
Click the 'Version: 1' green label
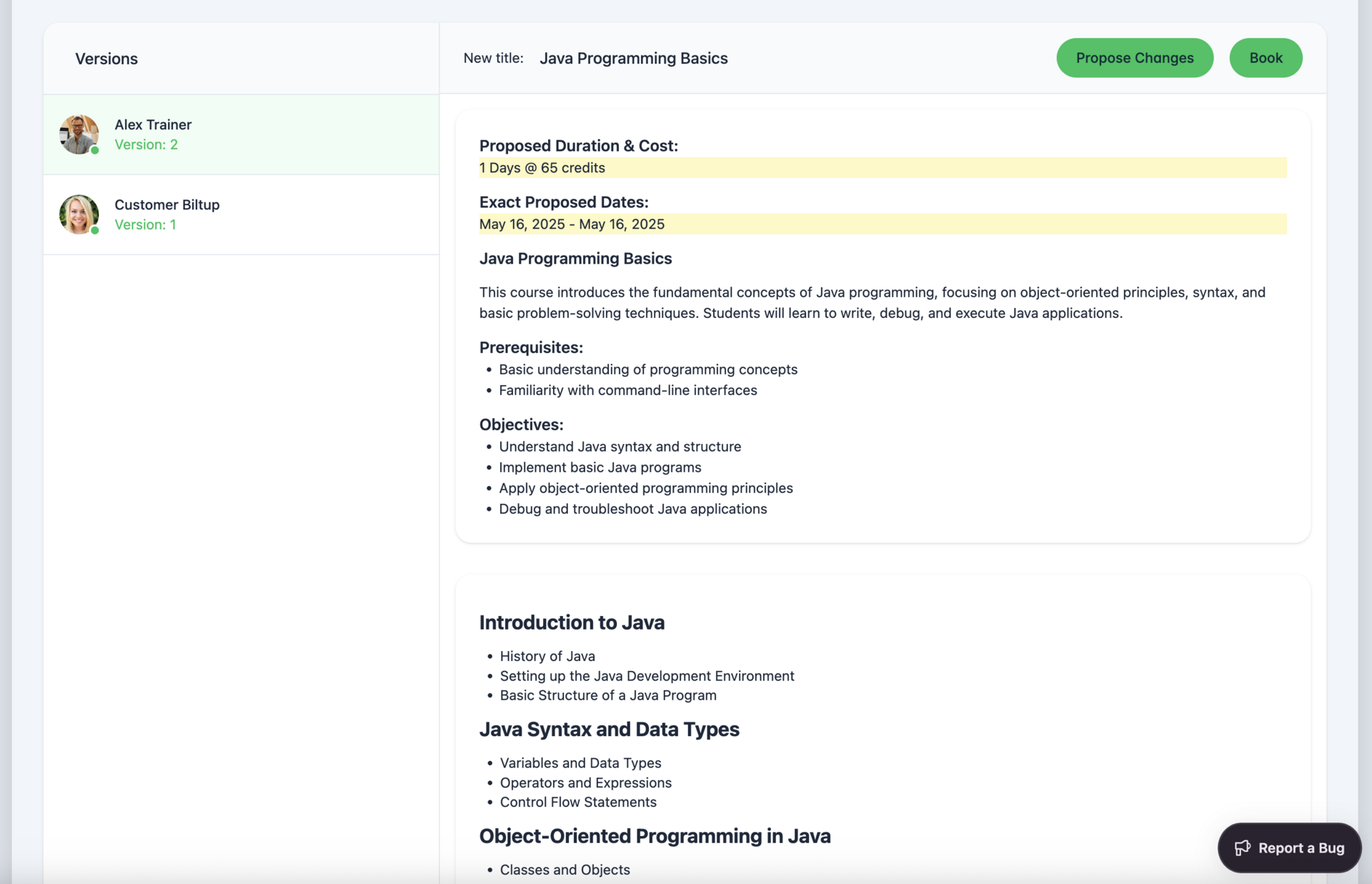[145, 224]
